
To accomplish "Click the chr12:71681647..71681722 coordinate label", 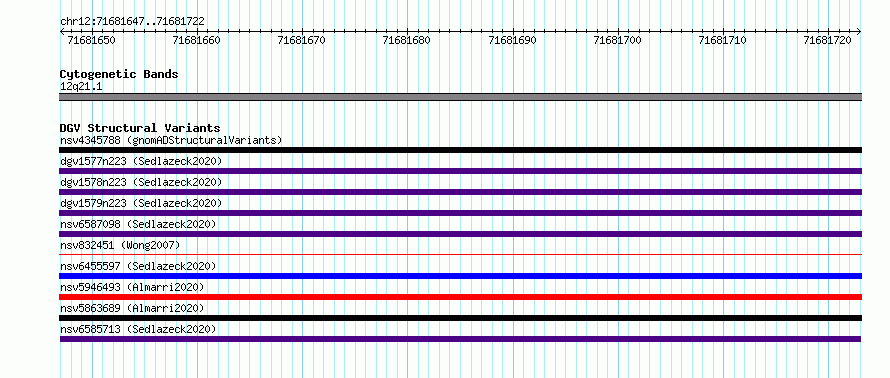I will (x=132, y=22).
